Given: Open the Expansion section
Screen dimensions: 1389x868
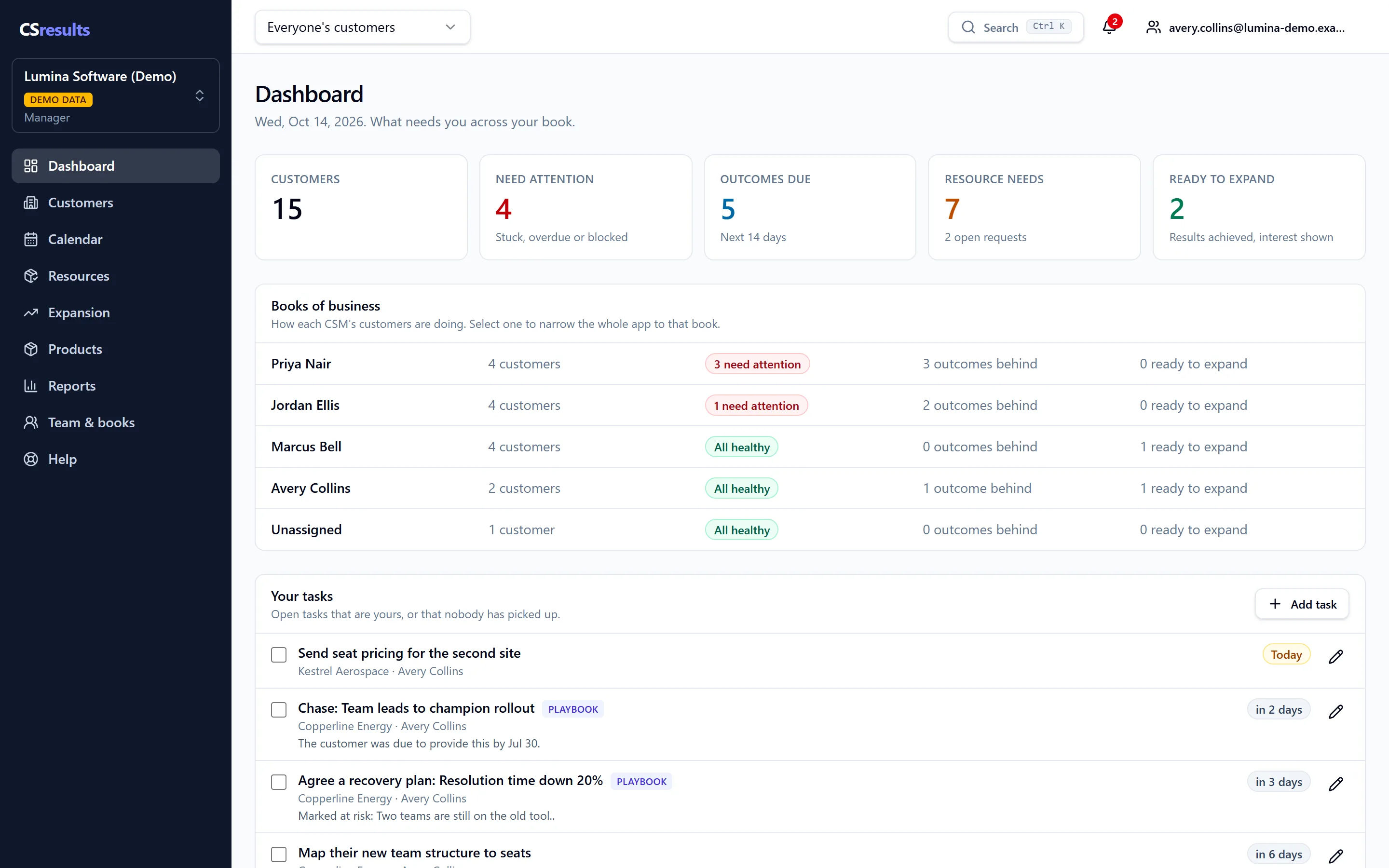Looking at the screenshot, I should coord(115,313).
